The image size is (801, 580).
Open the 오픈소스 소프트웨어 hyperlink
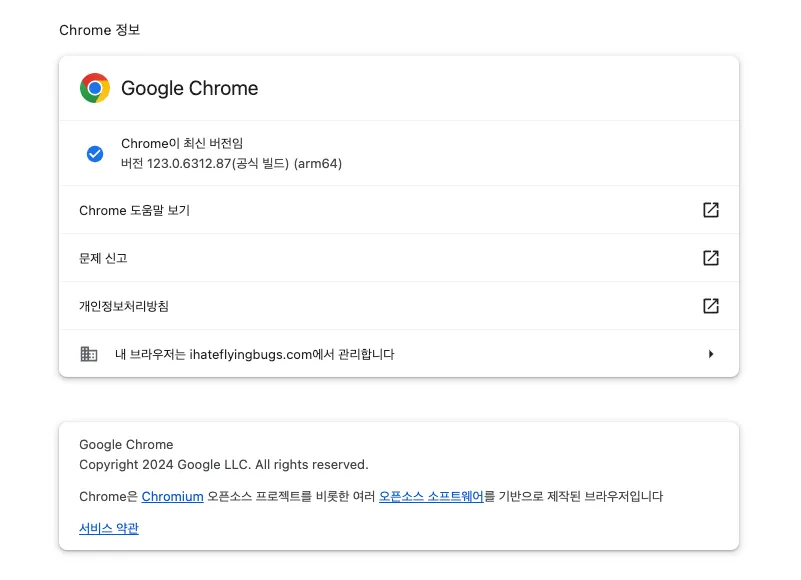431,496
